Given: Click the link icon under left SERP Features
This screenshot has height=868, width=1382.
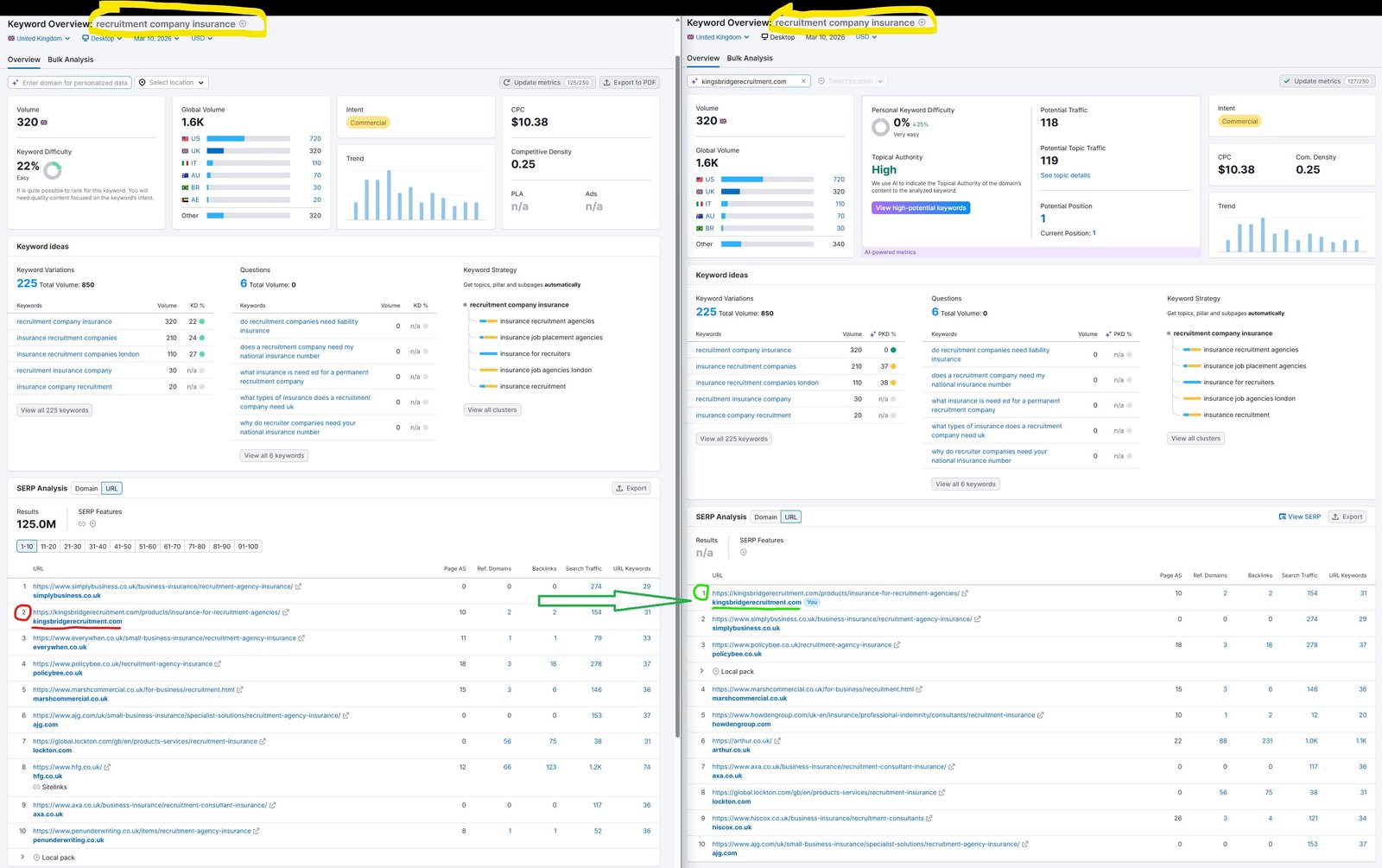Looking at the screenshot, I should tap(82, 524).
